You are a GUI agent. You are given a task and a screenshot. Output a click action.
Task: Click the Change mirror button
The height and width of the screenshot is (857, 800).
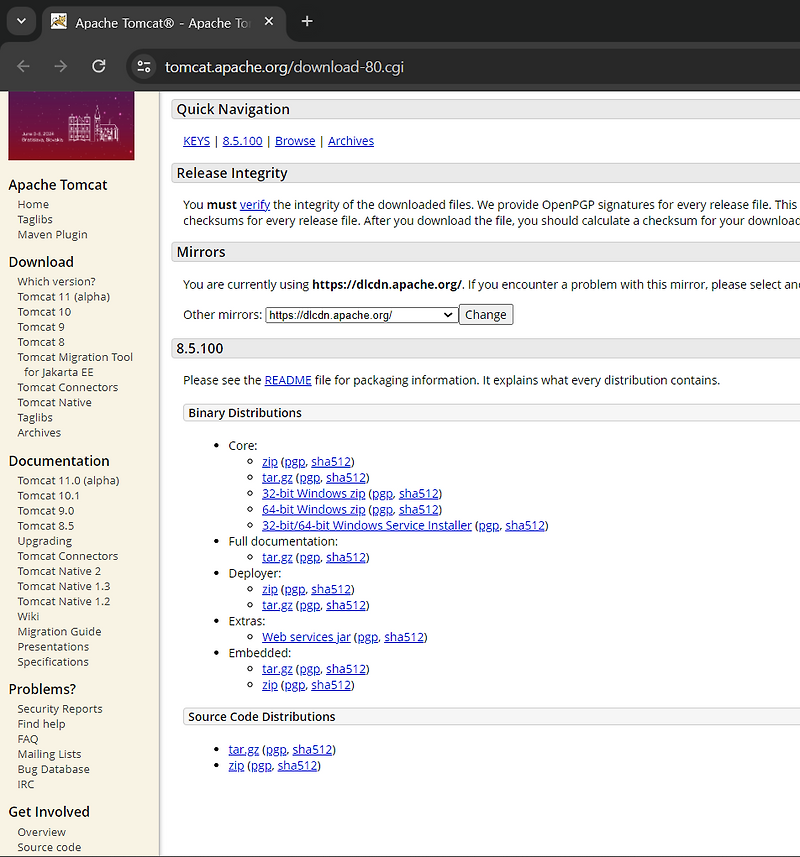point(486,315)
